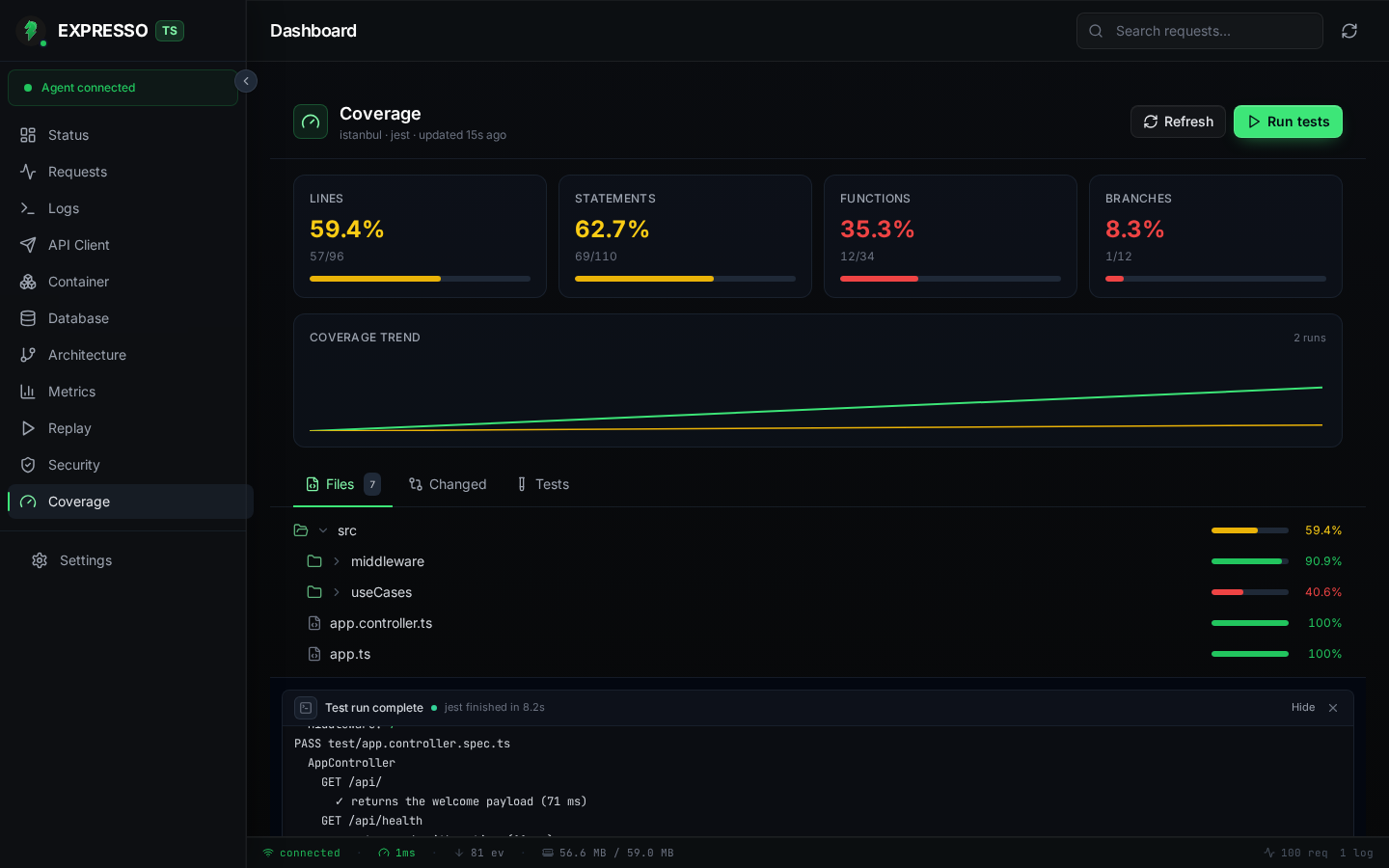Open the Settings gear icon
Screen dimensions: 1389x868
tap(40, 560)
